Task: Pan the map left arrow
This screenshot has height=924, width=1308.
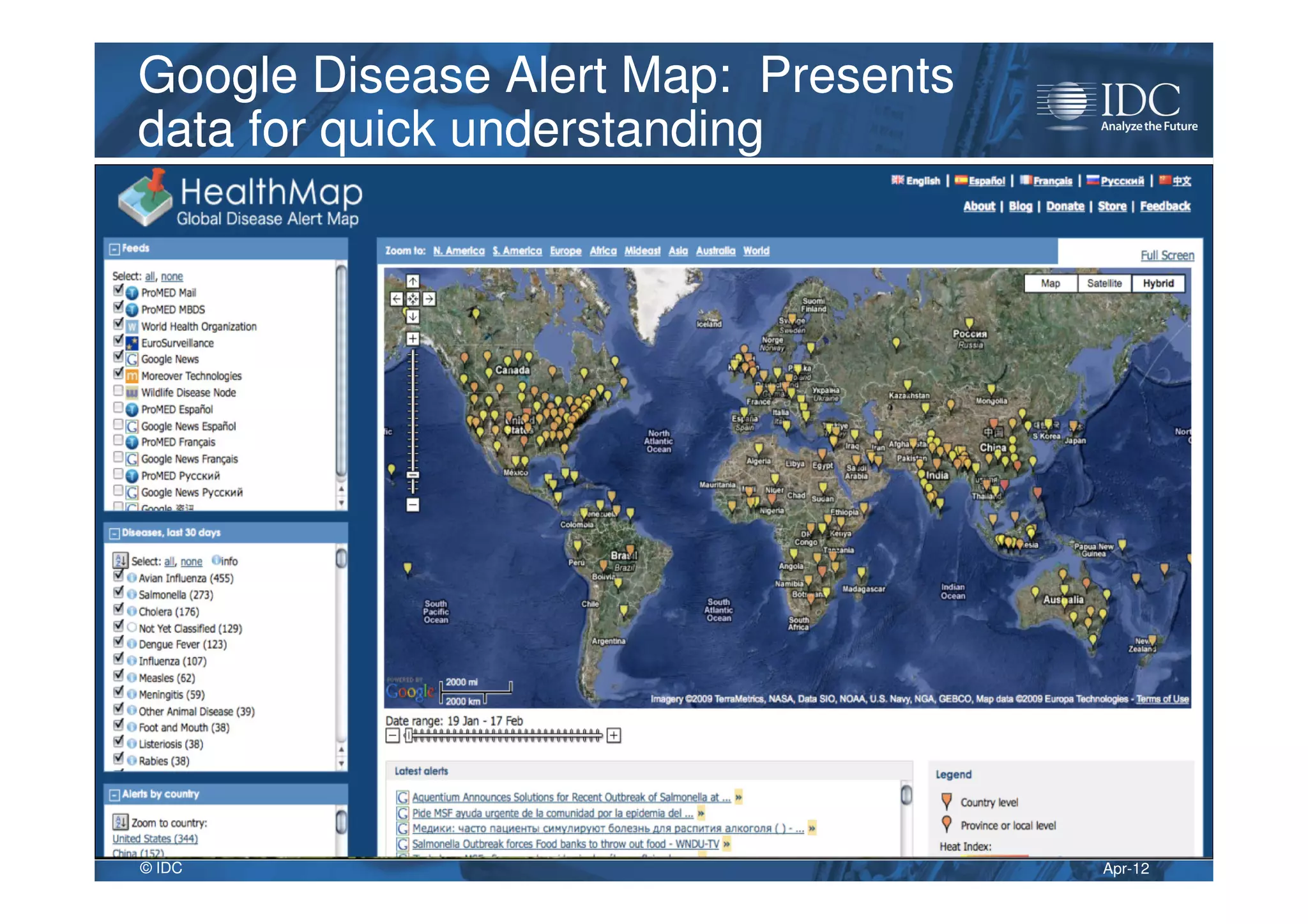Action: [x=397, y=299]
